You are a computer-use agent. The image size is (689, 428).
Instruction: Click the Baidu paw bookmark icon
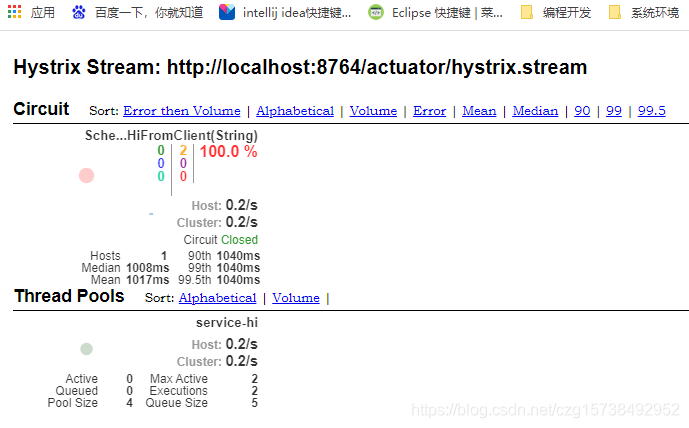click(79, 12)
